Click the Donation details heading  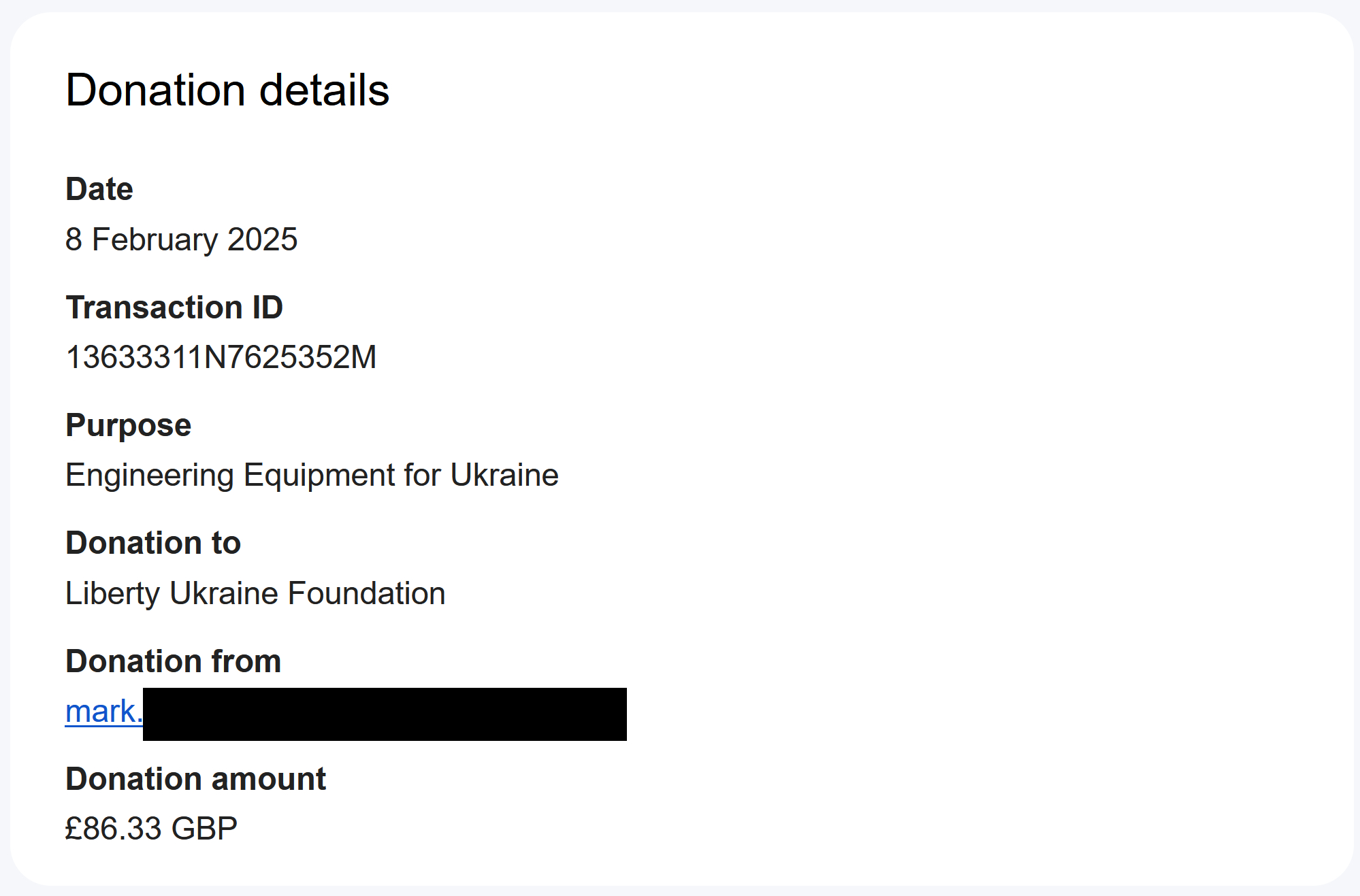click(x=227, y=90)
